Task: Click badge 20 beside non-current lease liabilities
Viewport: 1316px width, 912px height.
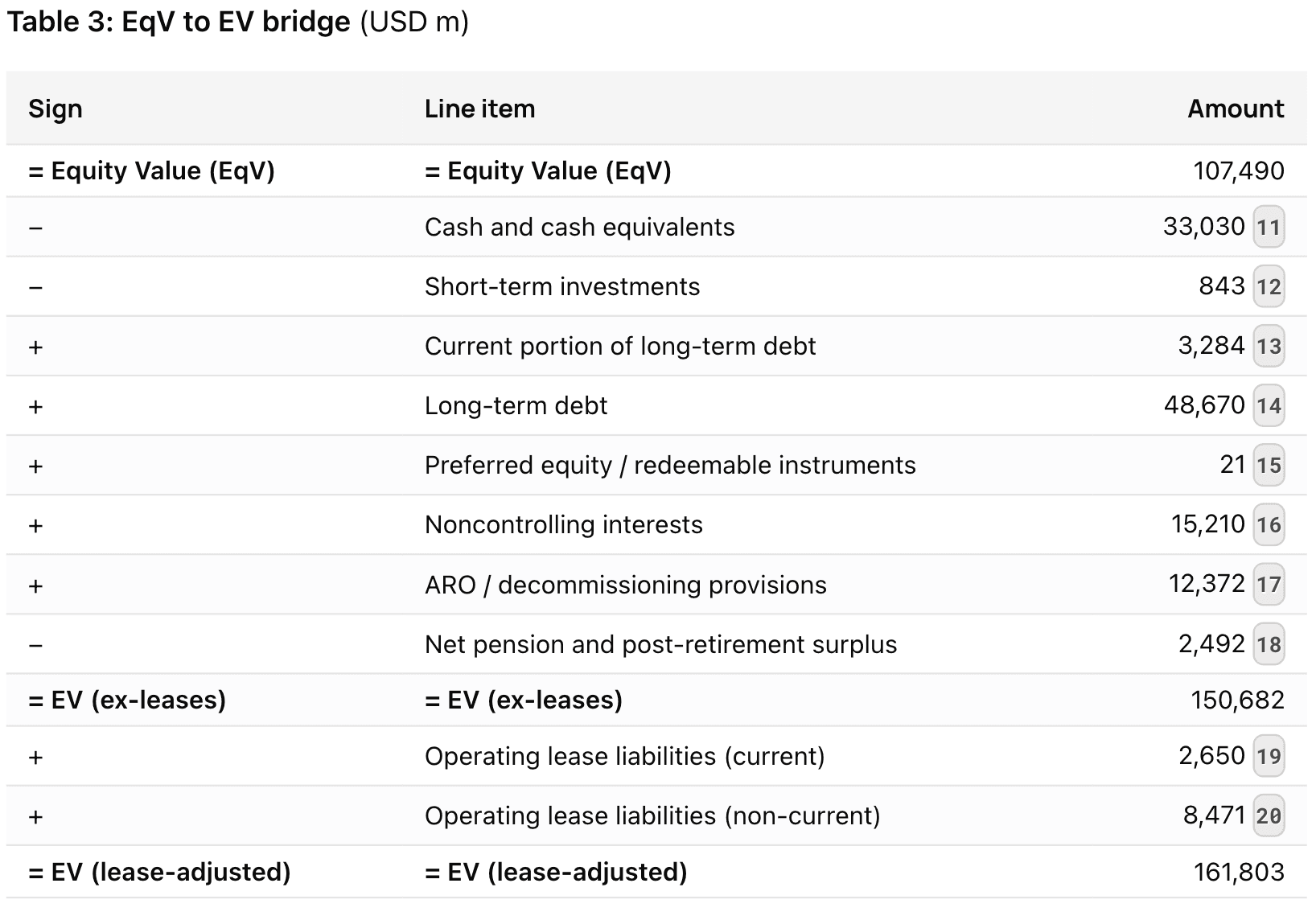Action: pos(1269,816)
